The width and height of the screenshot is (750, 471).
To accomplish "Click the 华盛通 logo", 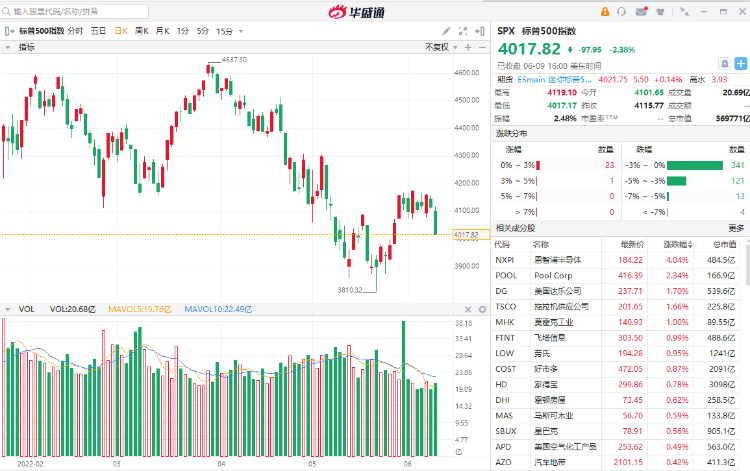I will coord(357,12).
